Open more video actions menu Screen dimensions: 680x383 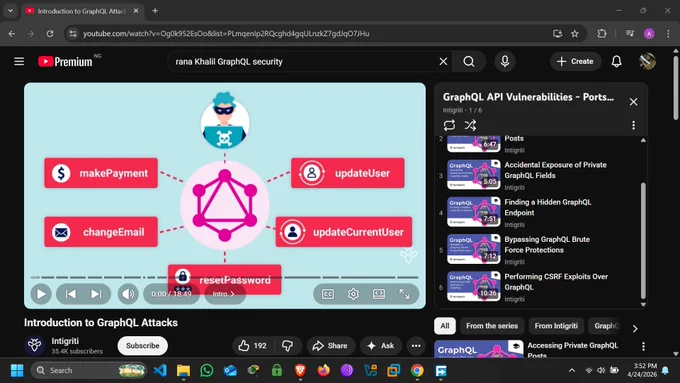click(x=416, y=346)
